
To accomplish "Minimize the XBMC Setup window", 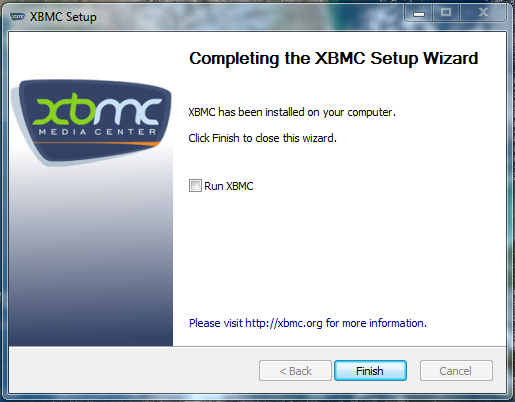I will pos(419,14).
